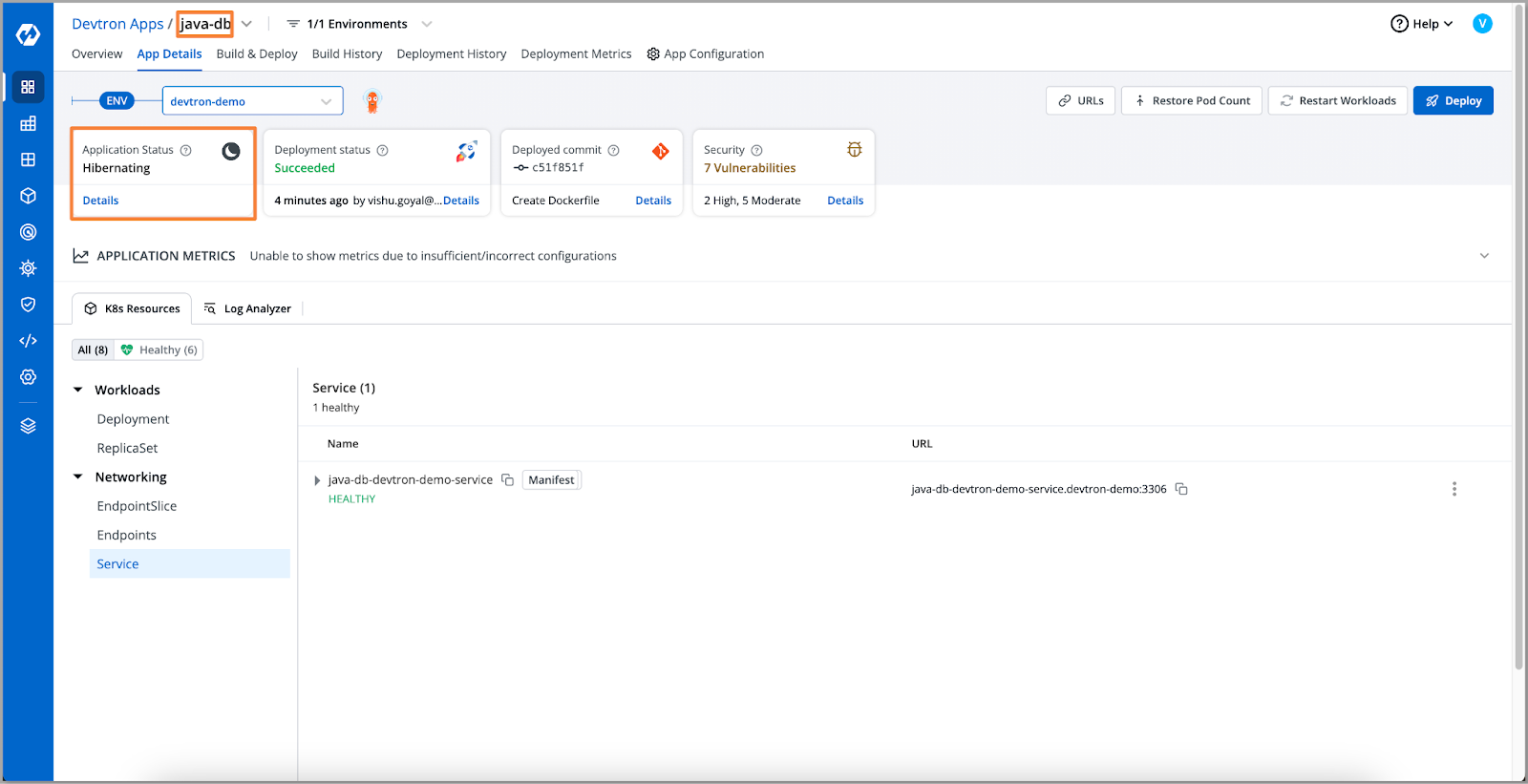Open the service Manifest button
Image resolution: width=1528 pixels, height=784 pixels.
point(551,480)
